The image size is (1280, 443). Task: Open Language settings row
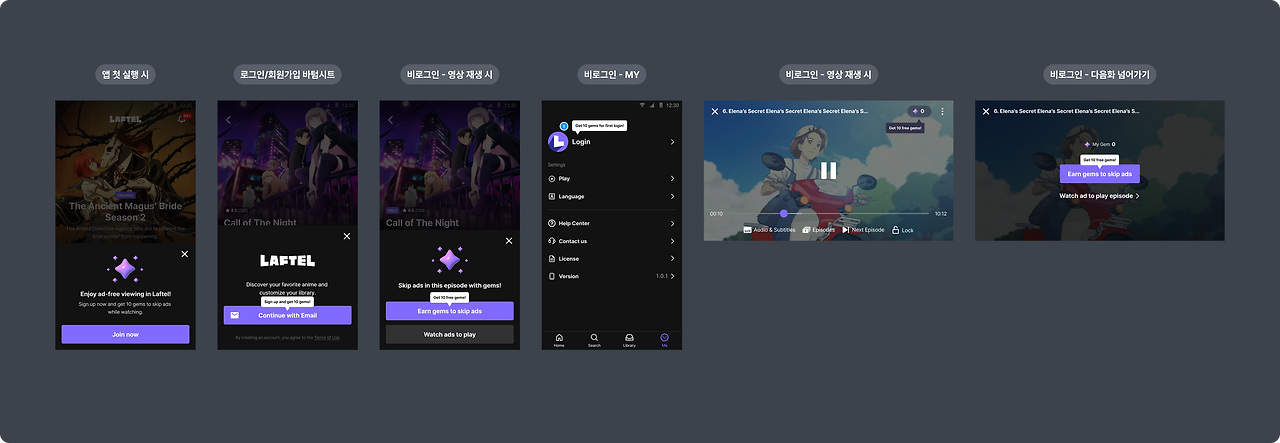pos(611,196)
